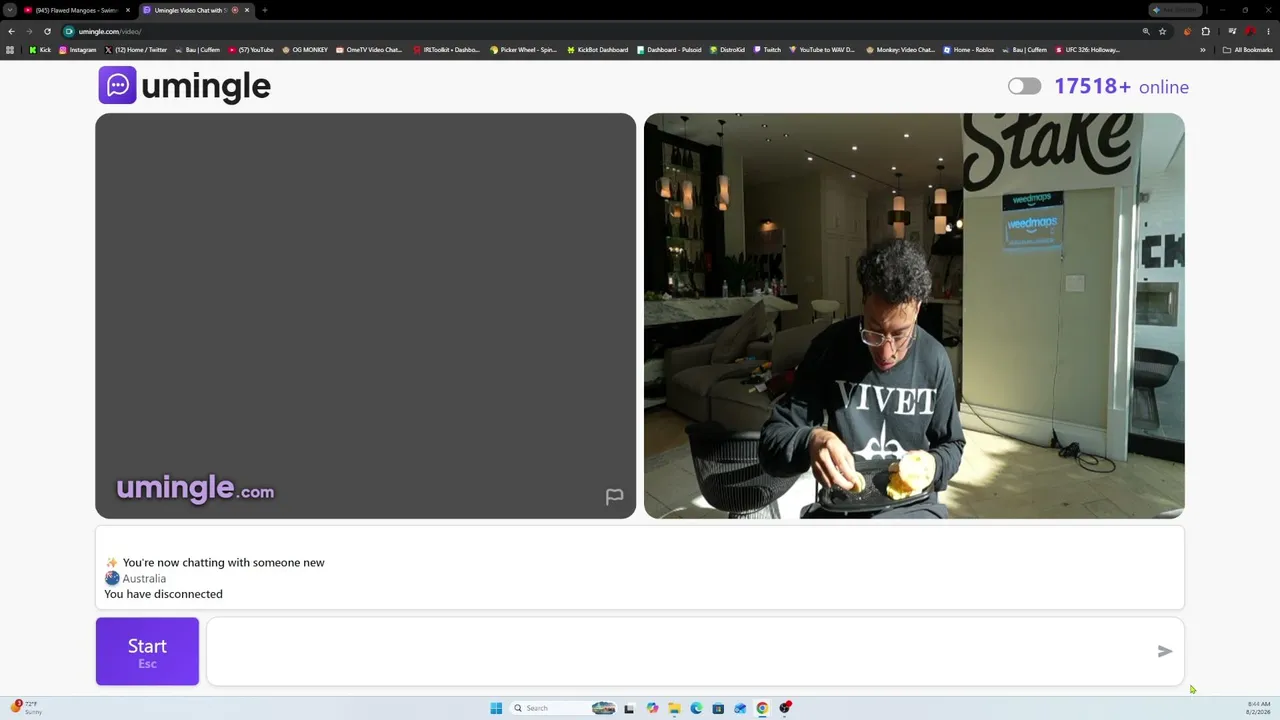1280x720 pixels.
Task: Reload the Umingle page
Action: 47,31
